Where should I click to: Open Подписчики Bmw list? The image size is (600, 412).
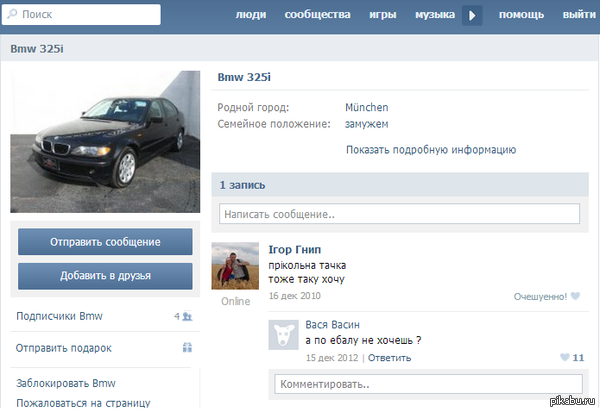[59, 316]
